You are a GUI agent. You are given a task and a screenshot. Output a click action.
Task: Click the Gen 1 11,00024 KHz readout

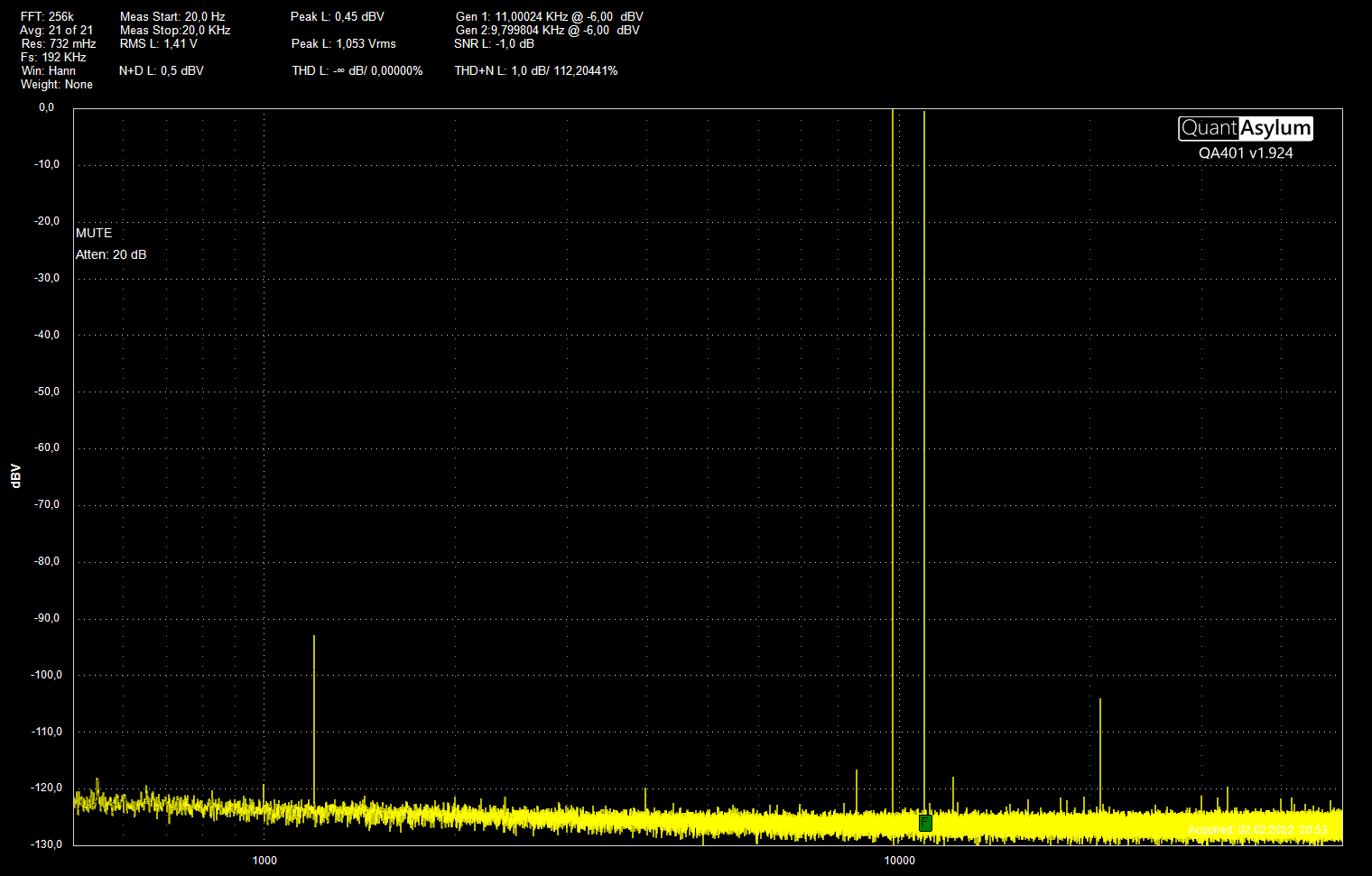550,17
